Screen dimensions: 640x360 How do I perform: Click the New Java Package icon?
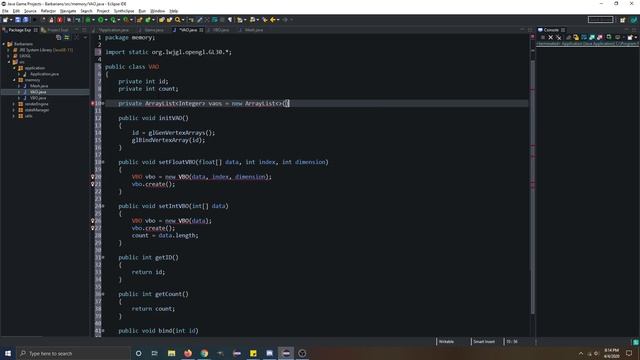pos(140,20)
